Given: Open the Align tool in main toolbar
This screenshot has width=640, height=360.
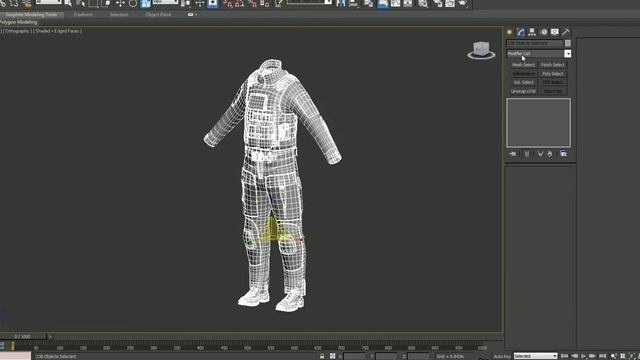Looking at the screenshot, I should coord(354,3).
